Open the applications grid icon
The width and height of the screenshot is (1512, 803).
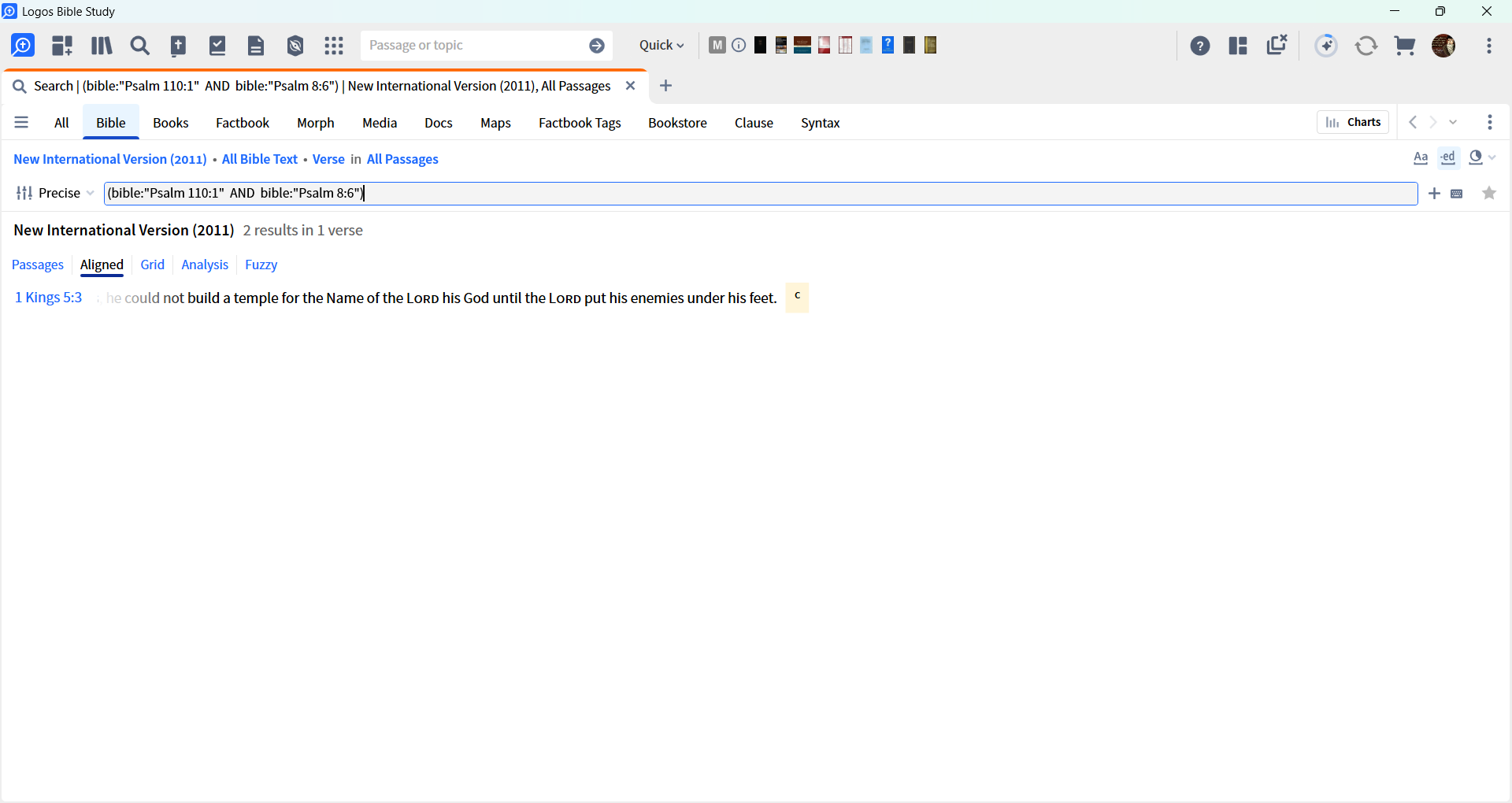334,46
